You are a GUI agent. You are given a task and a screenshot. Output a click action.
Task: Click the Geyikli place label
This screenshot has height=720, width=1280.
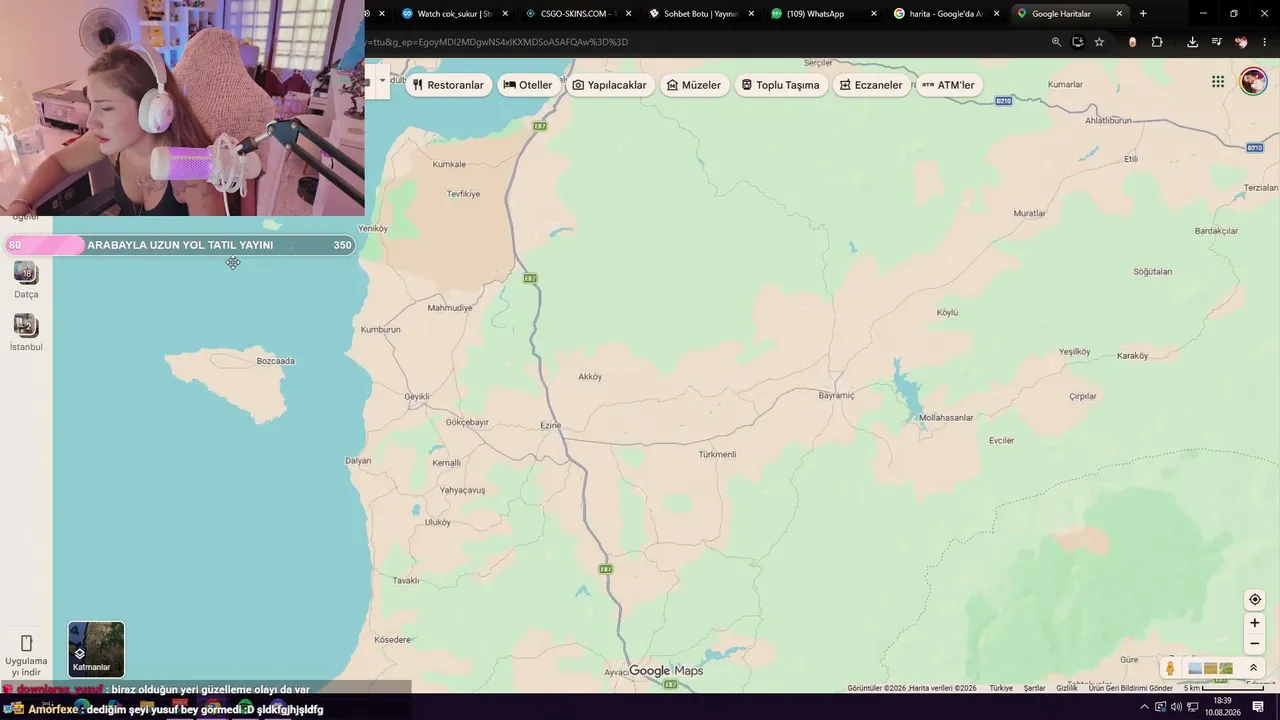point(417,397)
